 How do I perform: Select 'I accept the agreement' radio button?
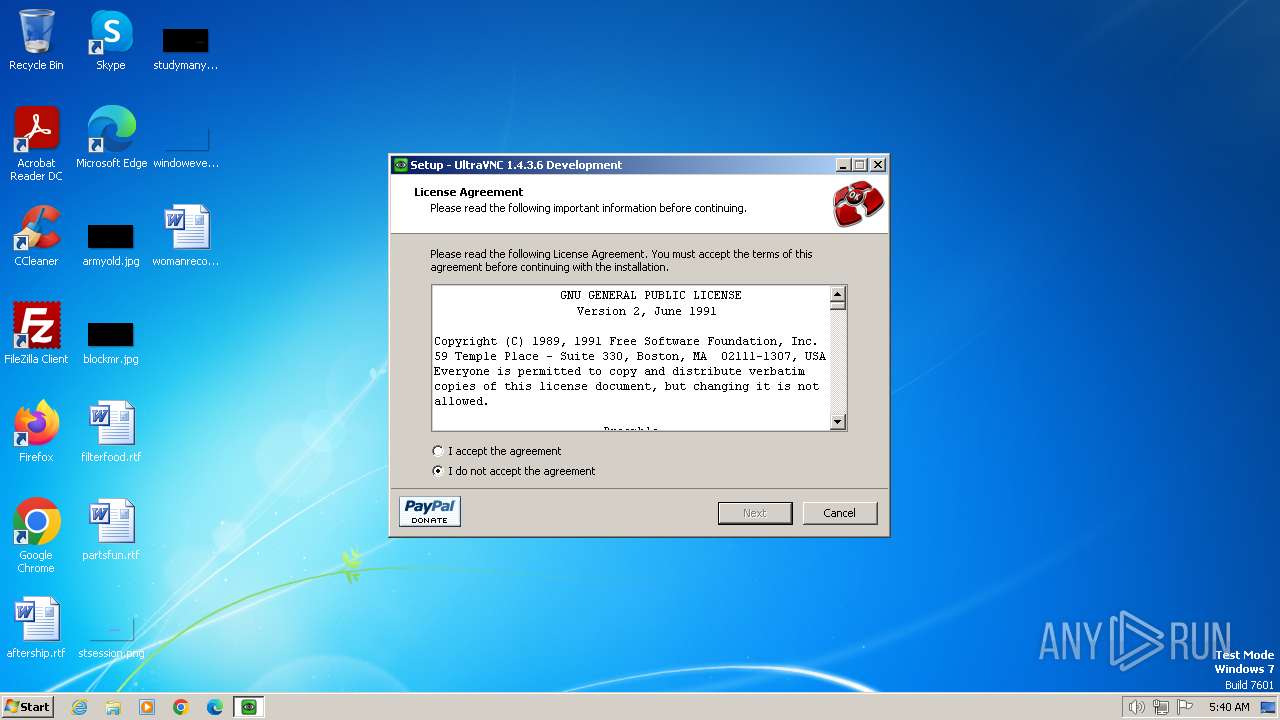[438, 451]
